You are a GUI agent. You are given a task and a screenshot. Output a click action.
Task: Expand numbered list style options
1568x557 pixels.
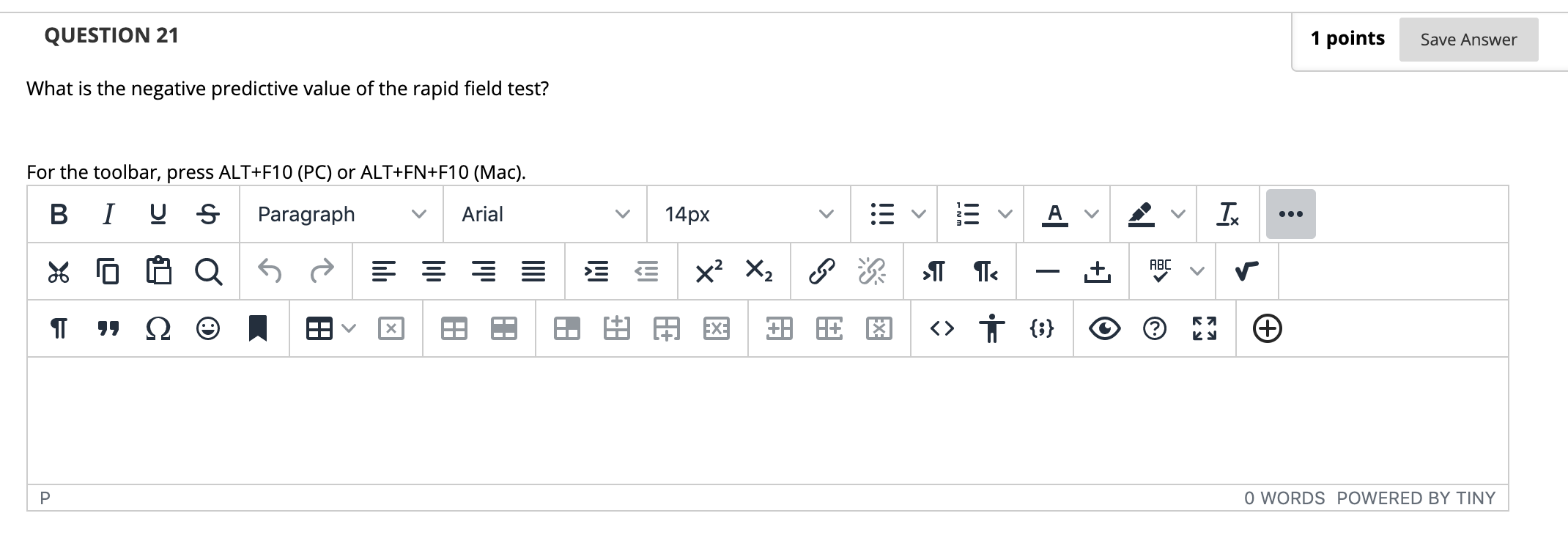1005,214
